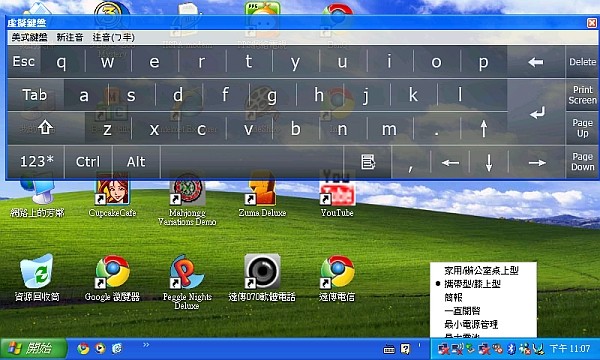Screen dimensions: 600x360
Task: Click media player icon in quick launch
Action: point(100,348)
